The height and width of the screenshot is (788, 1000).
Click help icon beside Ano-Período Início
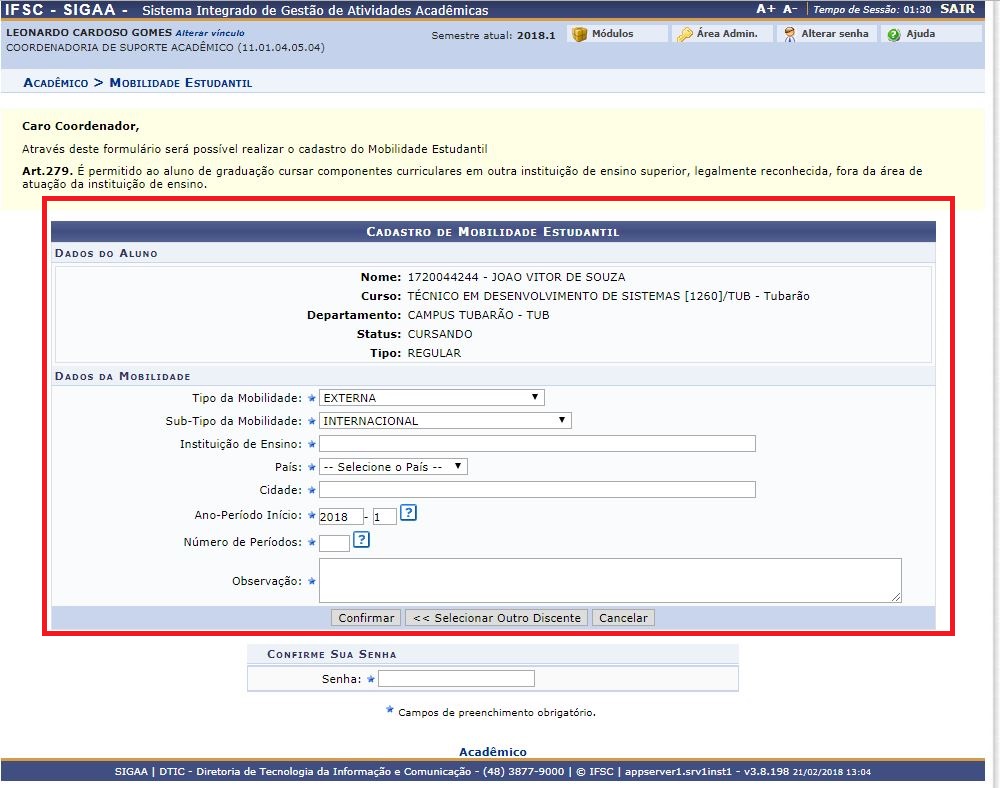[408, 514]
